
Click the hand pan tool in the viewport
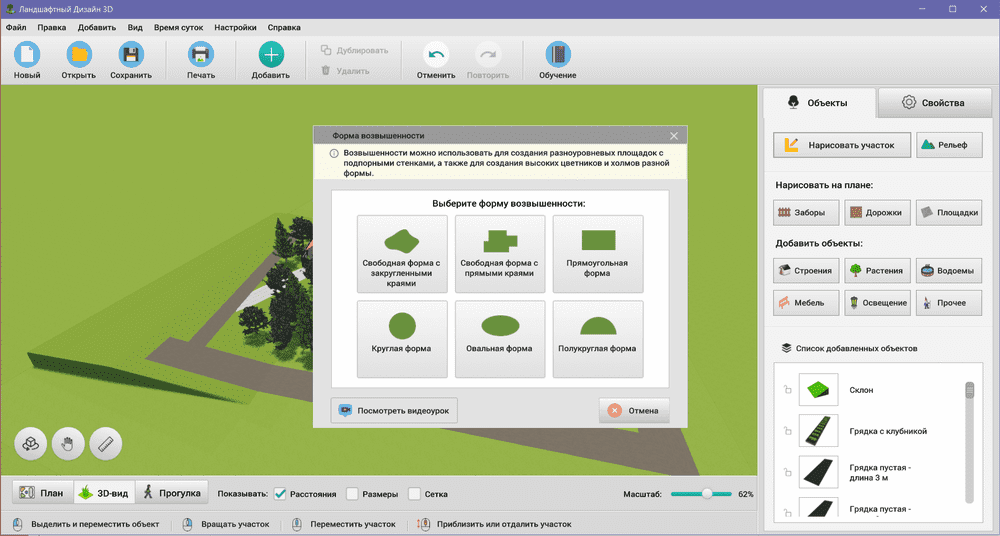coord(68,443)
